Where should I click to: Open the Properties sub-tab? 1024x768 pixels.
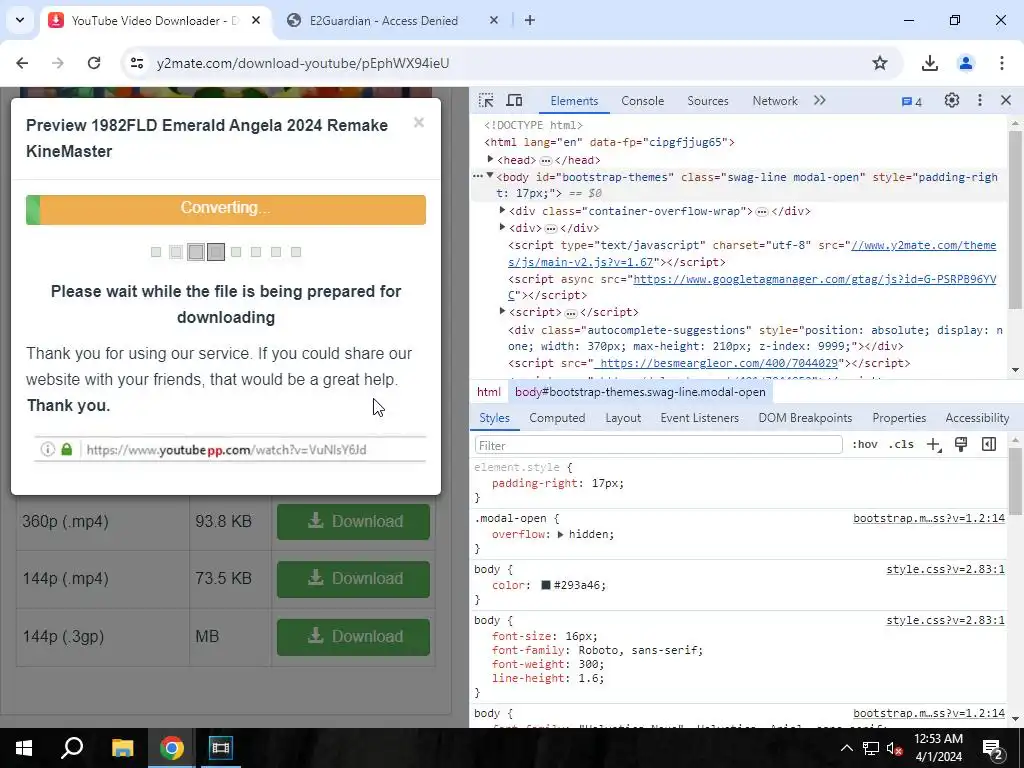pos(899,418)
